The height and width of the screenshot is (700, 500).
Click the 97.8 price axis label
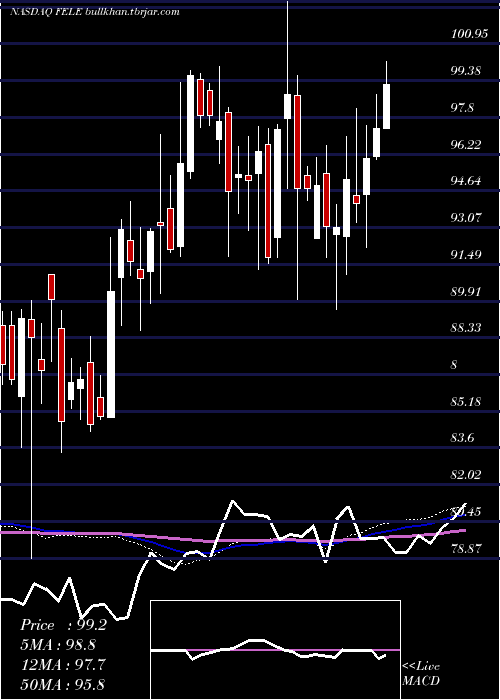click(x=462, y=108)
